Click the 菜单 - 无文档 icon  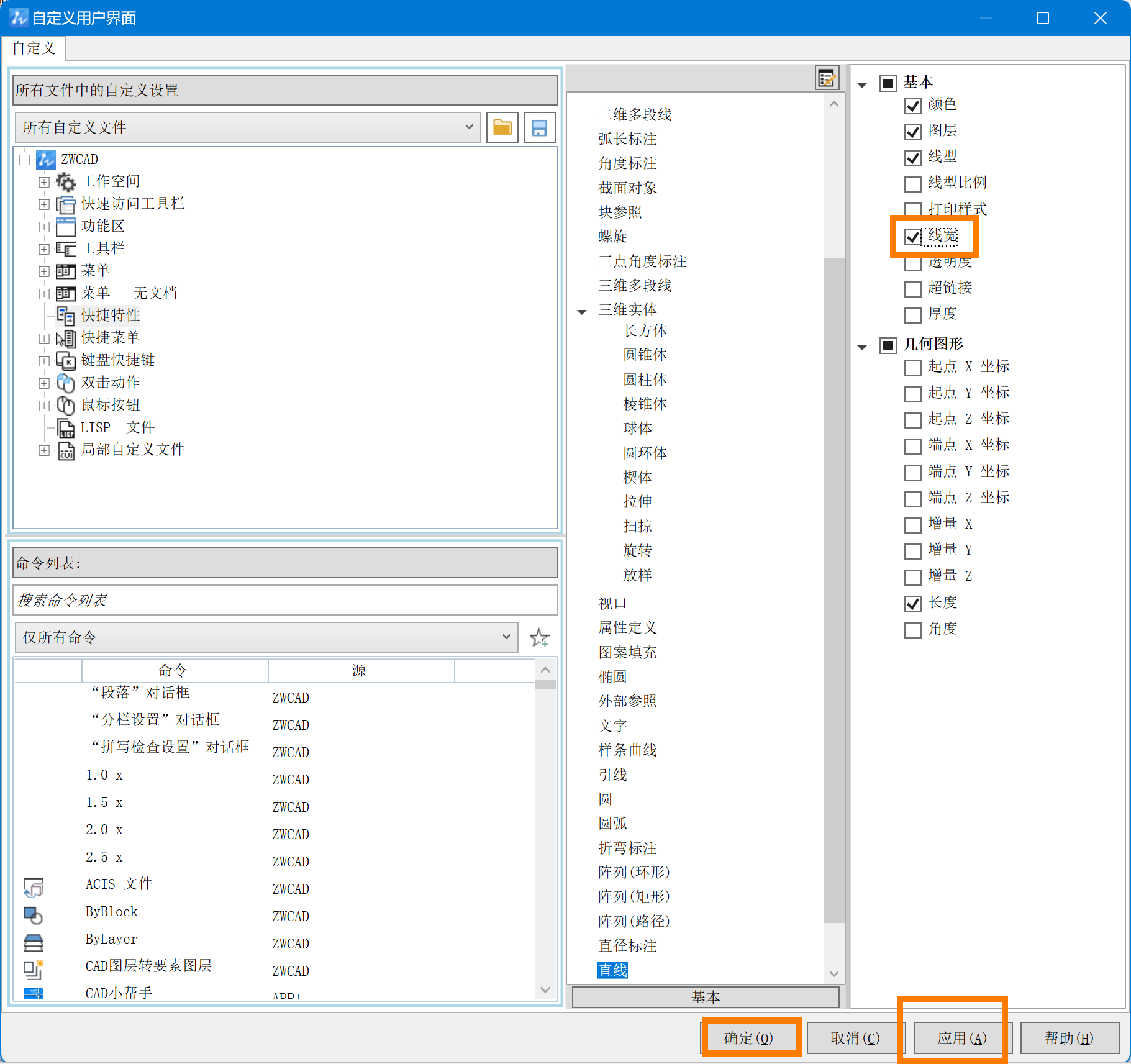65,294
